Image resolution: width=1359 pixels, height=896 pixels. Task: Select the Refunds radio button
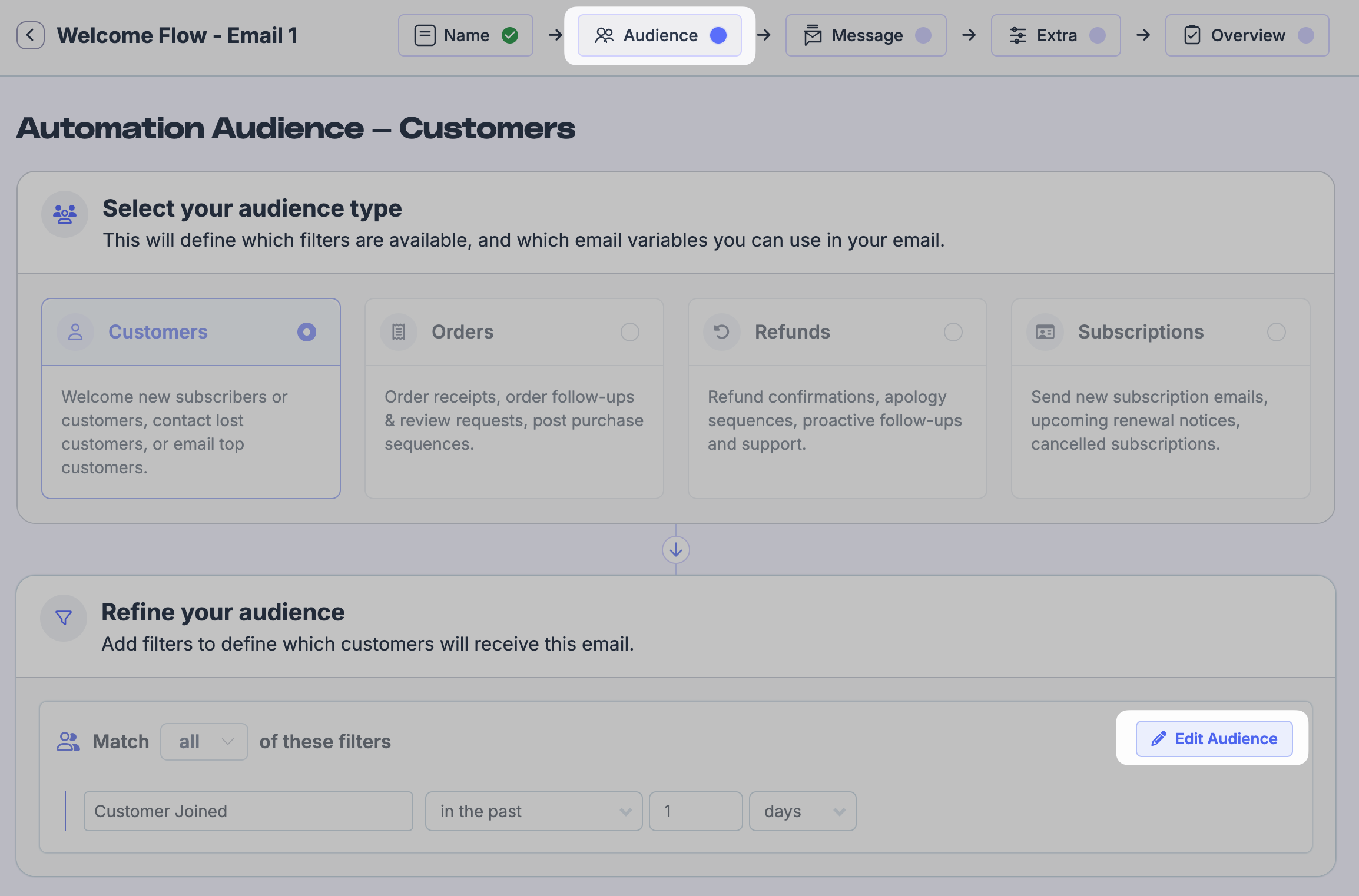(953, 332)
